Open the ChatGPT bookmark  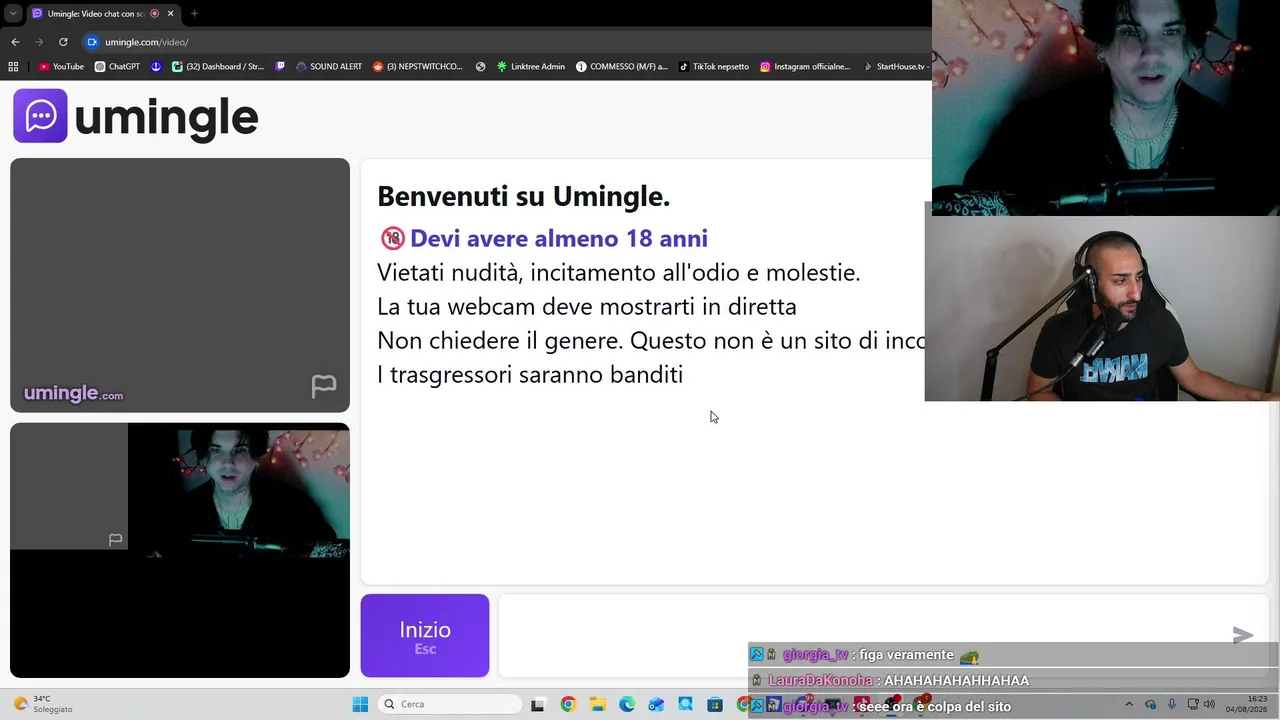(x=117, y=67)
